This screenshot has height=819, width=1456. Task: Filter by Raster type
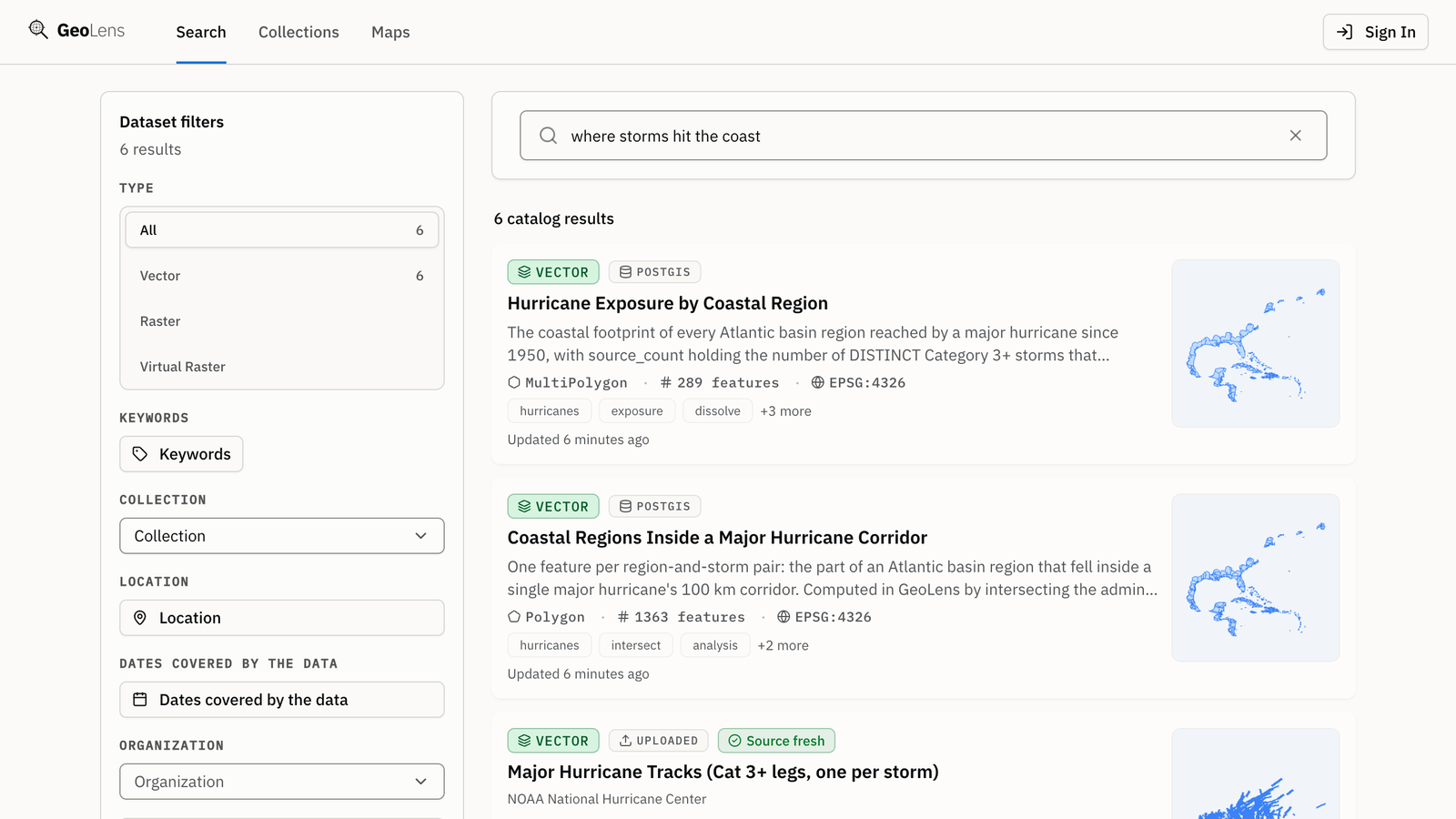point(282,321)
